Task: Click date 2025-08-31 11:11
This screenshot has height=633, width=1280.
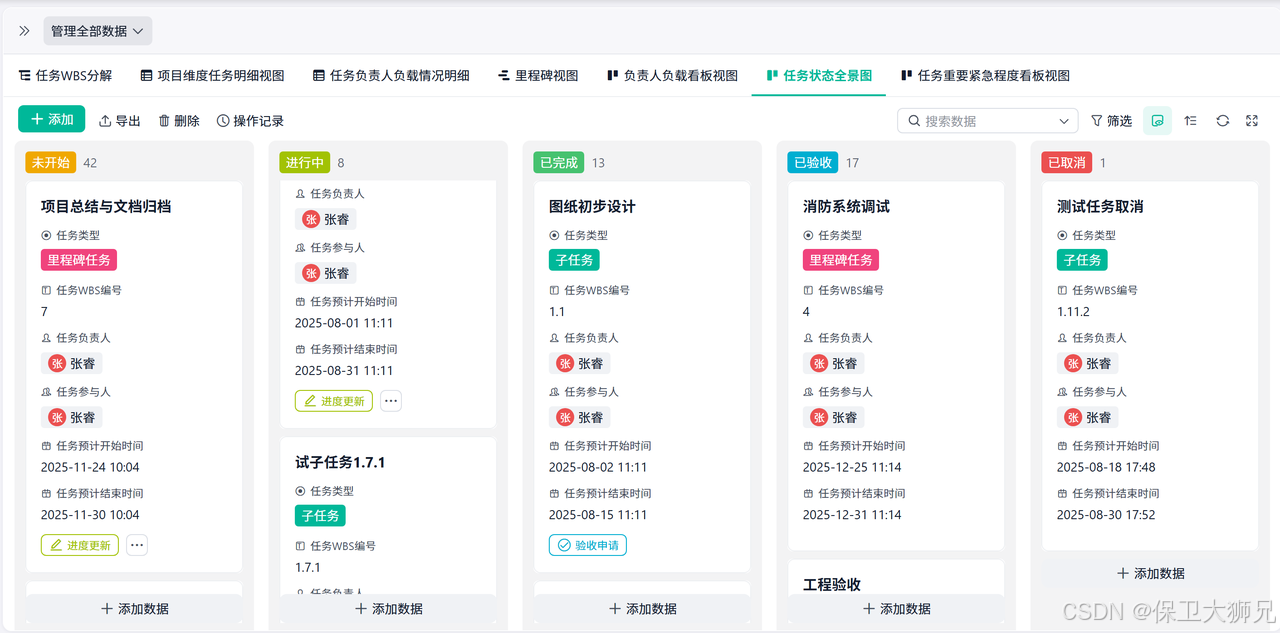Action: pyautogui.click(x=344, y=370)
